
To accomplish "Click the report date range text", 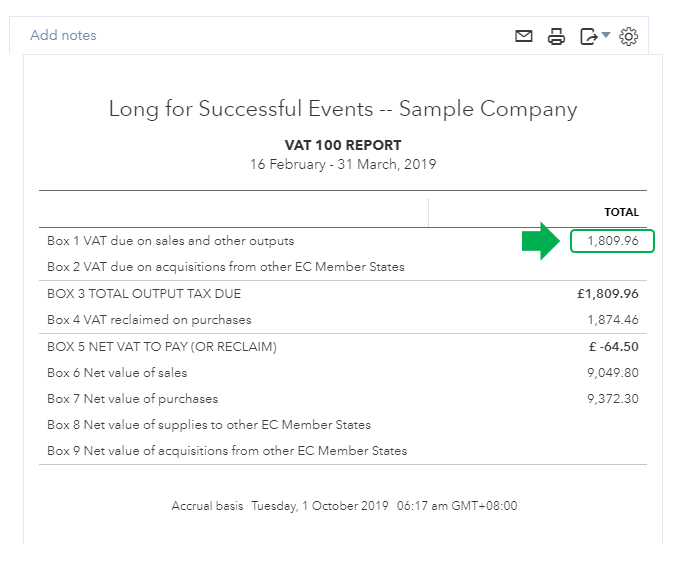I will (x=343, y=164).
